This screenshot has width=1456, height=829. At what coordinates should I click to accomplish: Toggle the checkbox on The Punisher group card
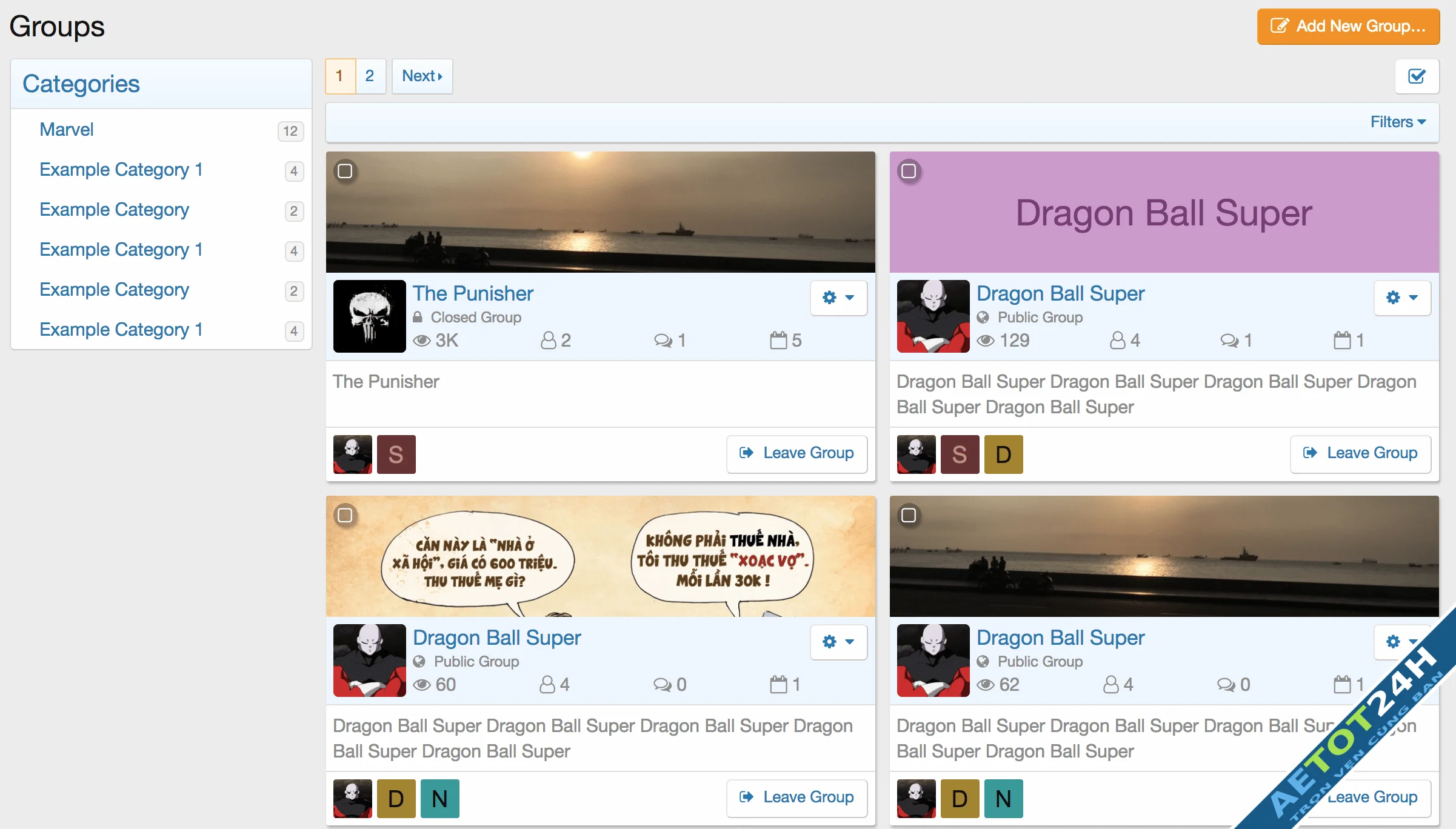coord(346,170)
